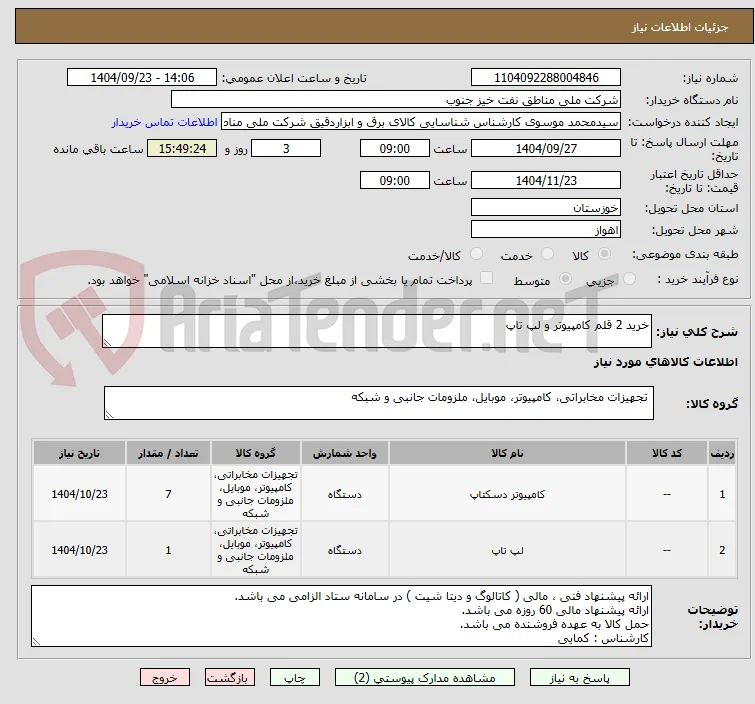
Task: Click the city field 'اهواز'
Action: point(546,230)
